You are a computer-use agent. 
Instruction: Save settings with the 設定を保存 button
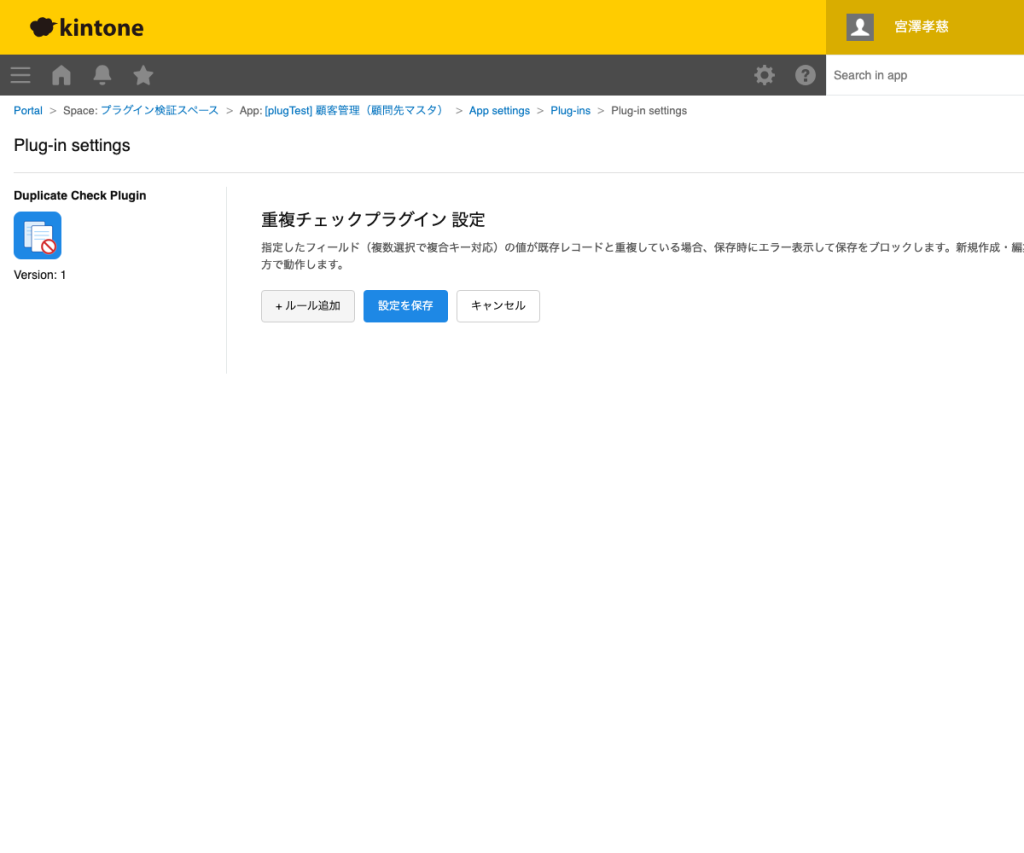point(405,306)
